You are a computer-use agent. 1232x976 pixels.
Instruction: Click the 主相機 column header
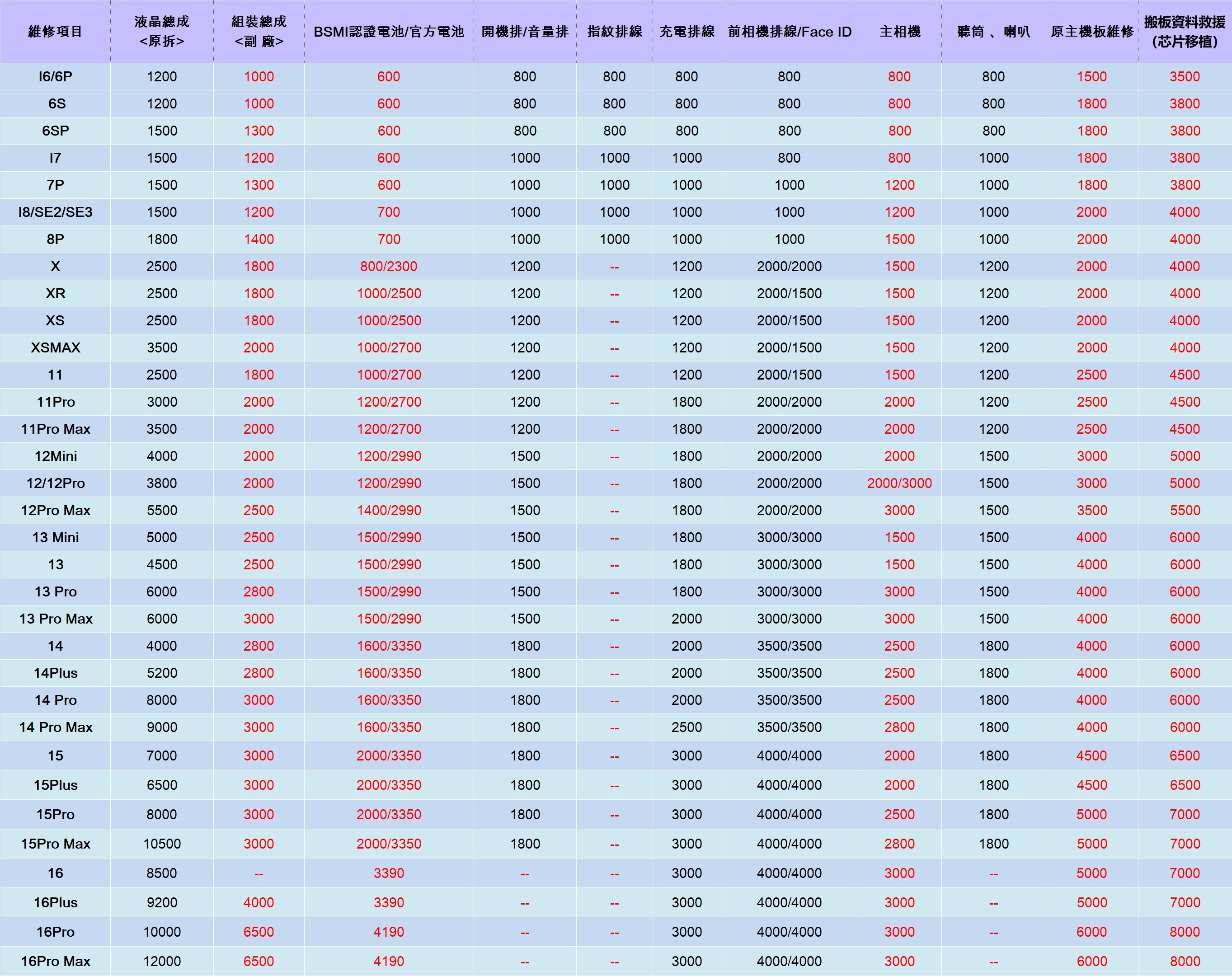click(900, 32)
